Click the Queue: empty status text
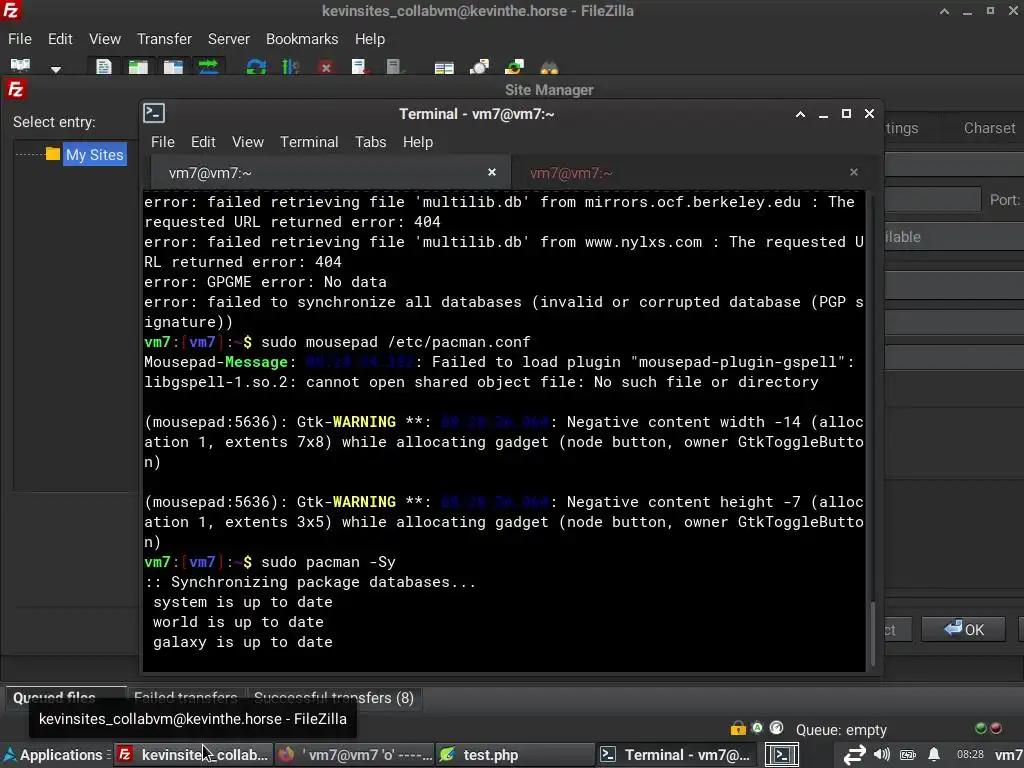Image resolution: width=1024 pixels, height=768 pixels. [x=841, y=729]
